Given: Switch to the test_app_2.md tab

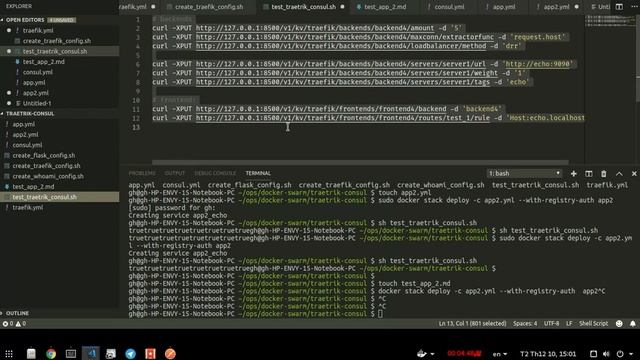Looking at the screenshot, I should 384,7.
